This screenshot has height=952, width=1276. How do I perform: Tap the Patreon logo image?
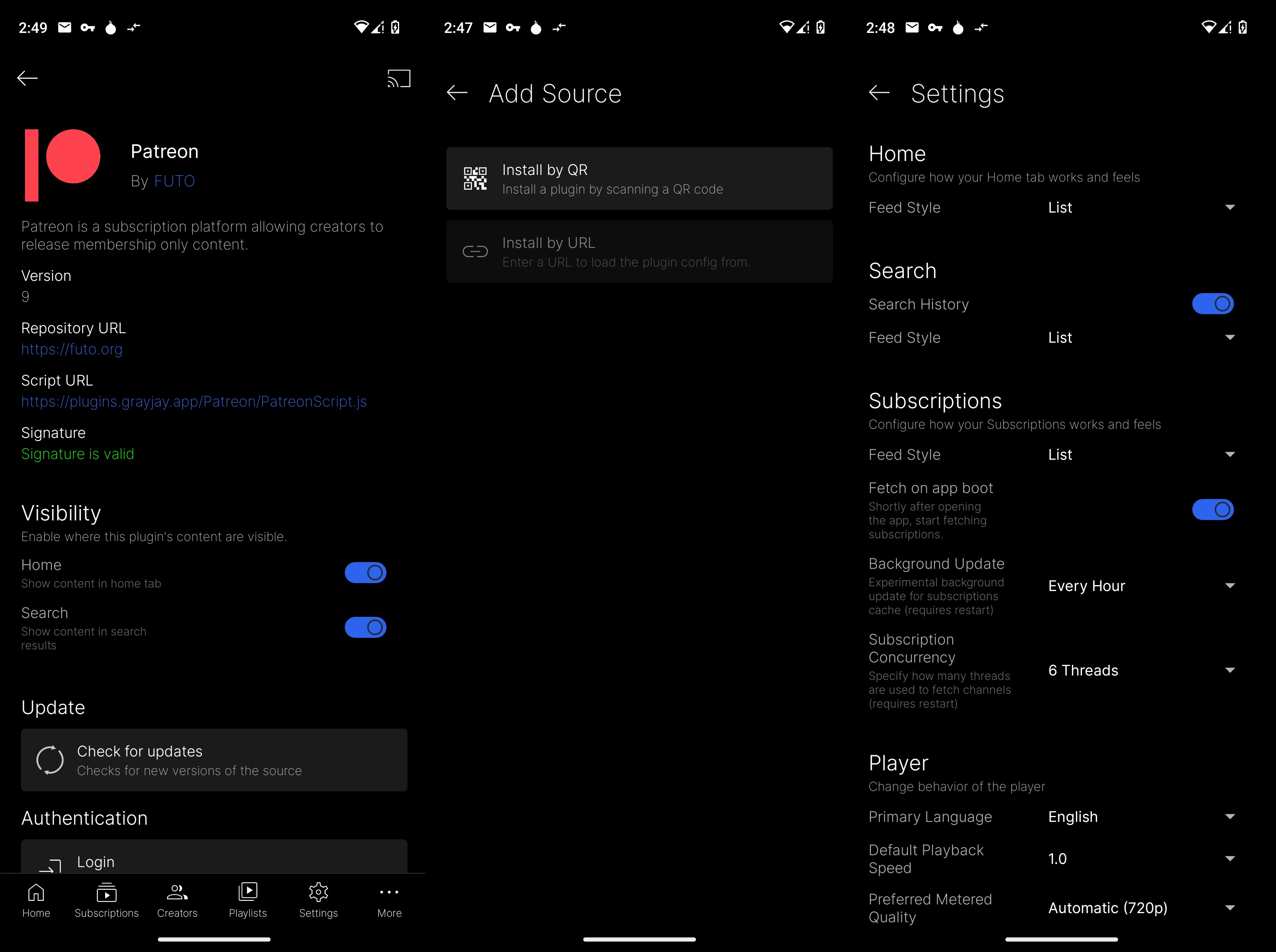[x=62, y=165]
